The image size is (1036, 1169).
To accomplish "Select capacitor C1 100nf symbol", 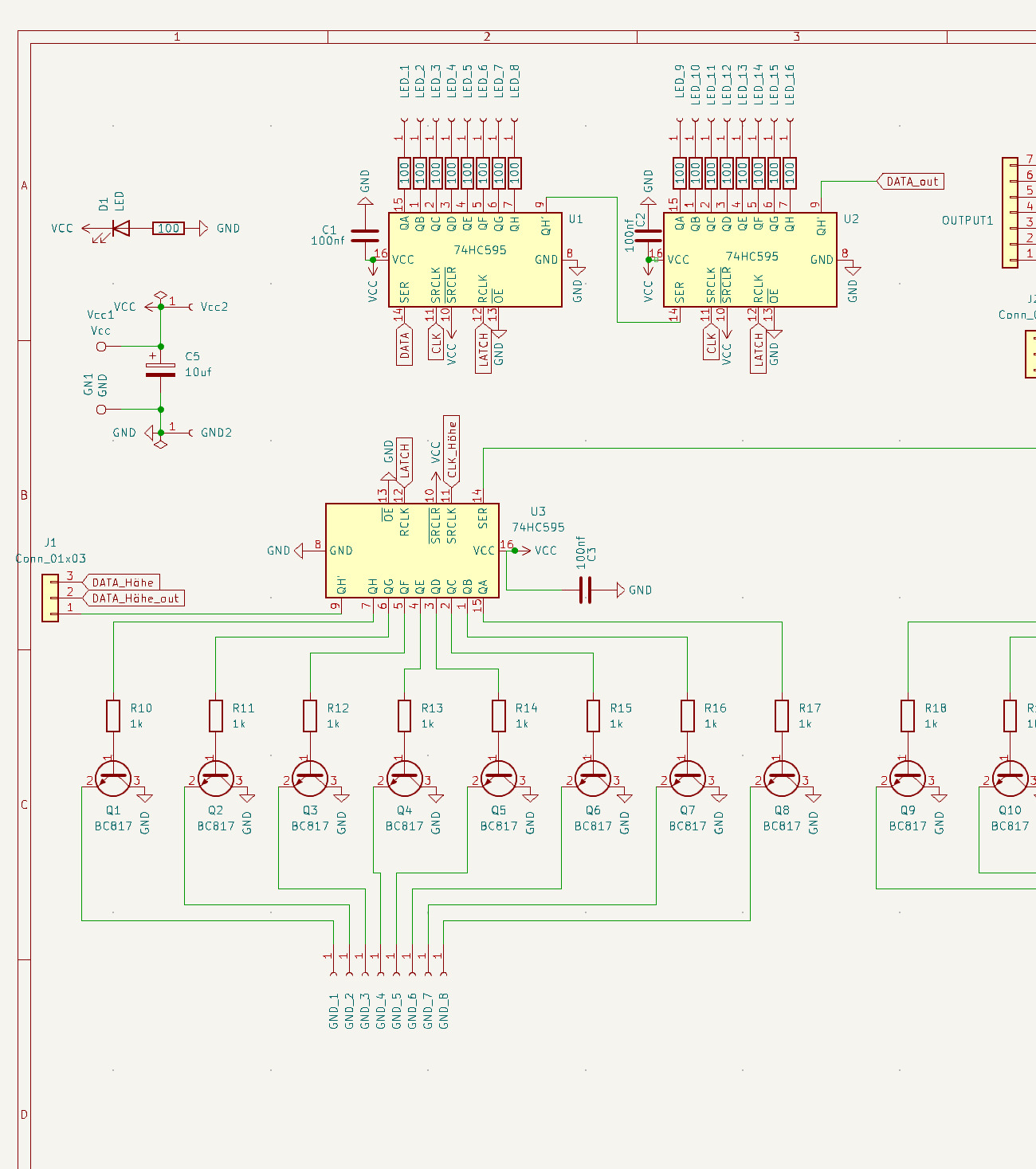I will click(365, 236).
